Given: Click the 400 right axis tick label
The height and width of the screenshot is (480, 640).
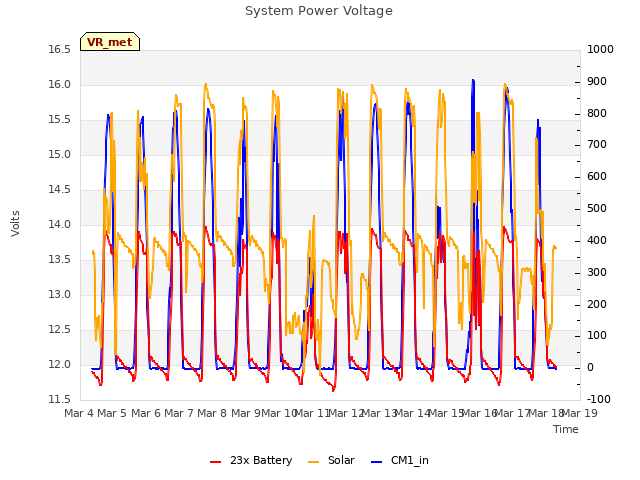Looking at the screenshot, I should pos(597,240).
